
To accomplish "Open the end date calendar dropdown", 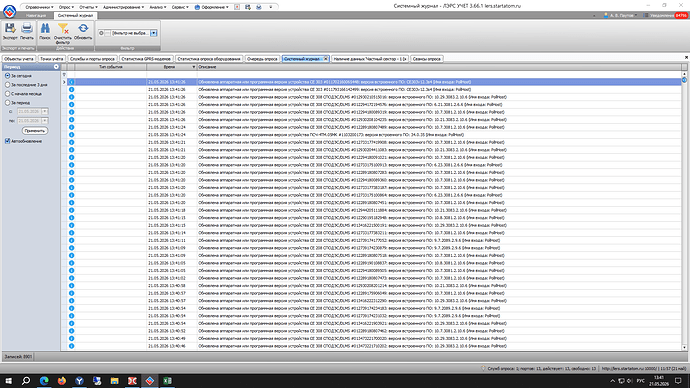I will coord(44,121).
